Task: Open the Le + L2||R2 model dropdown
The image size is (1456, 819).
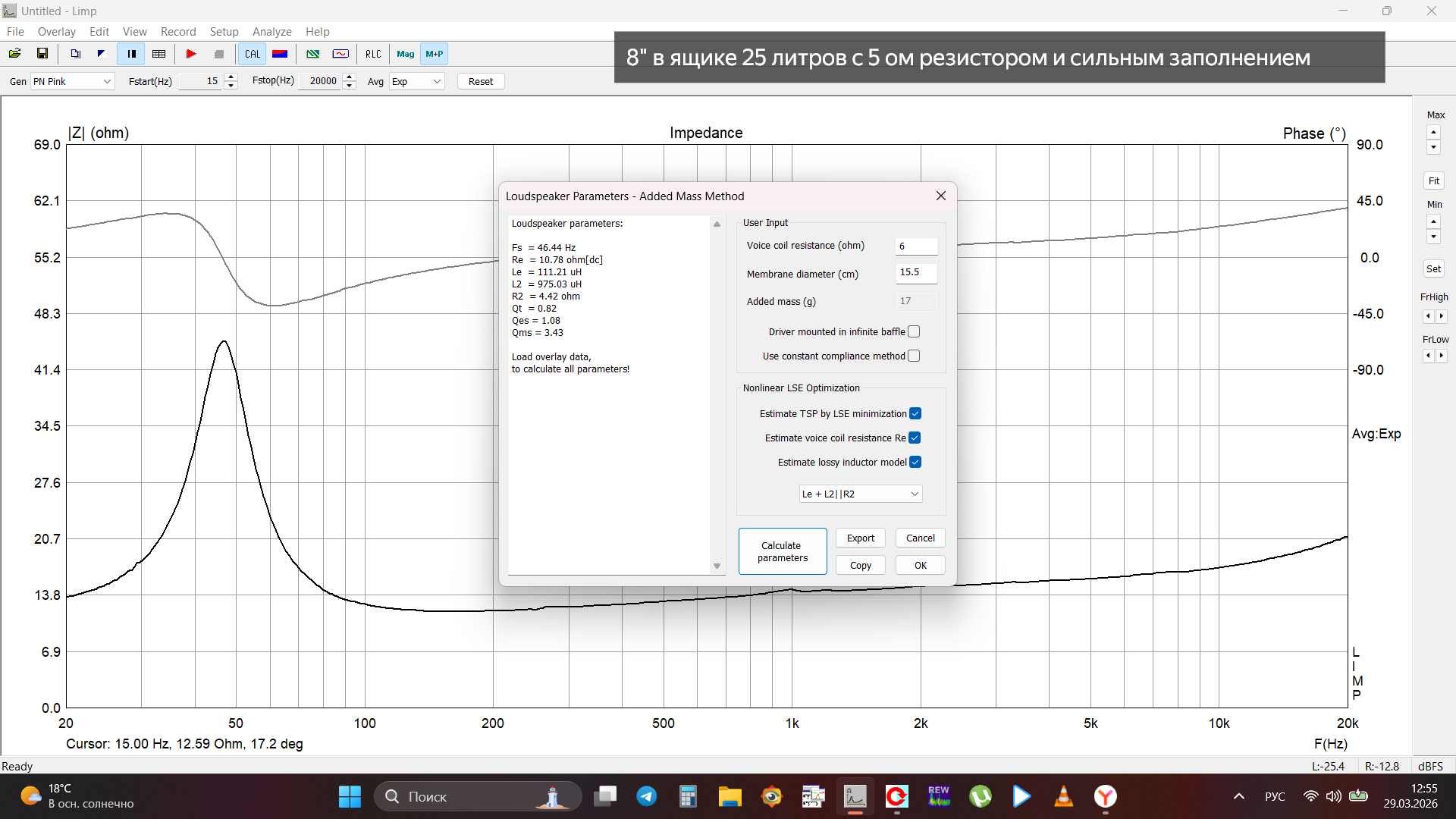Action: coord(861,494)
